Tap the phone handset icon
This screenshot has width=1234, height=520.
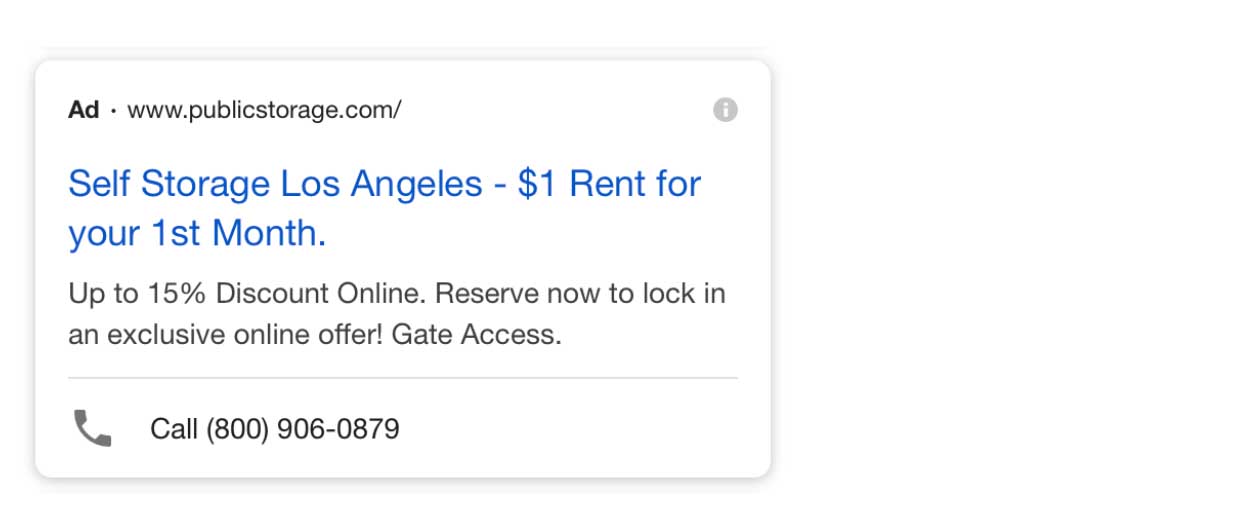(93, 429)
